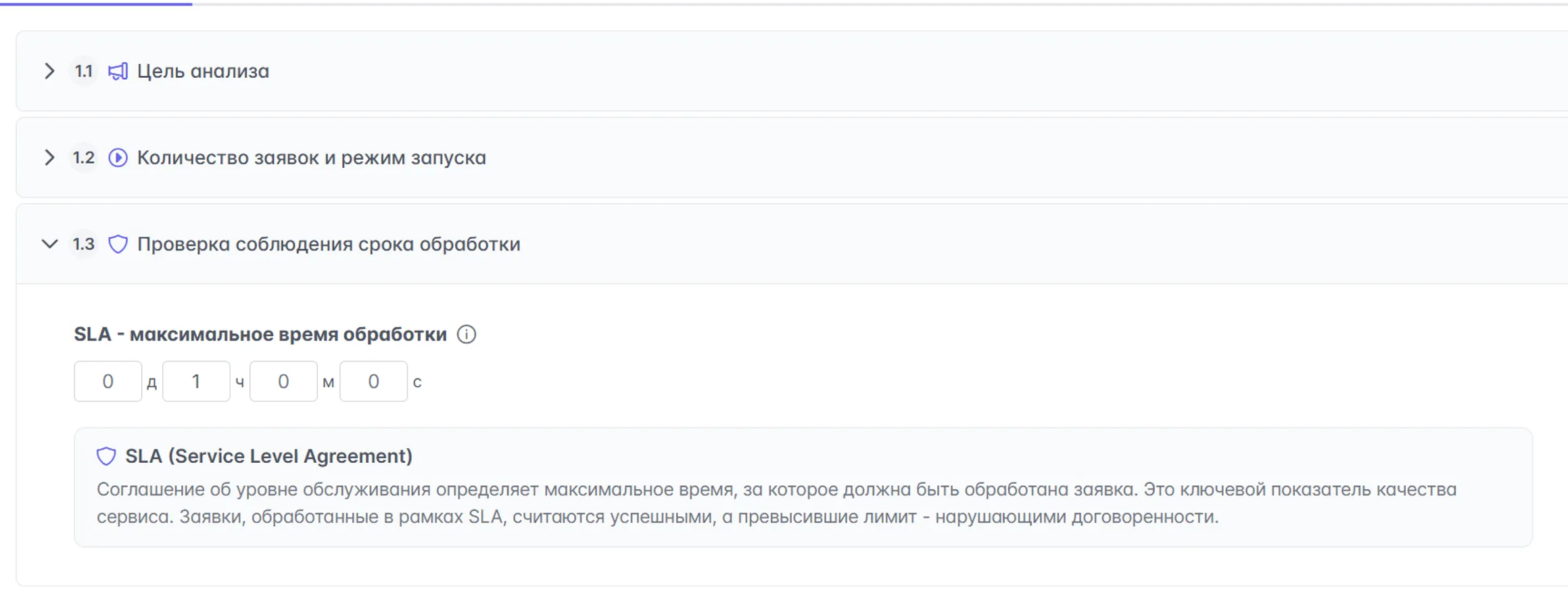Select the days input showing 0
The image size is (1568, 609).
click(x=108, y=381)
